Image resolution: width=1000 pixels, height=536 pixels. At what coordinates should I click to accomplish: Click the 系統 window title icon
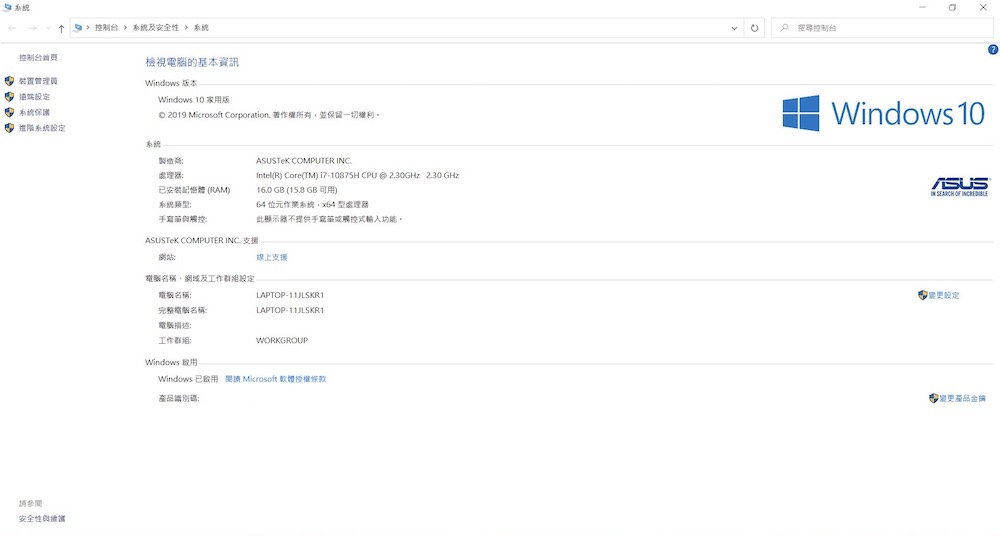7,8
